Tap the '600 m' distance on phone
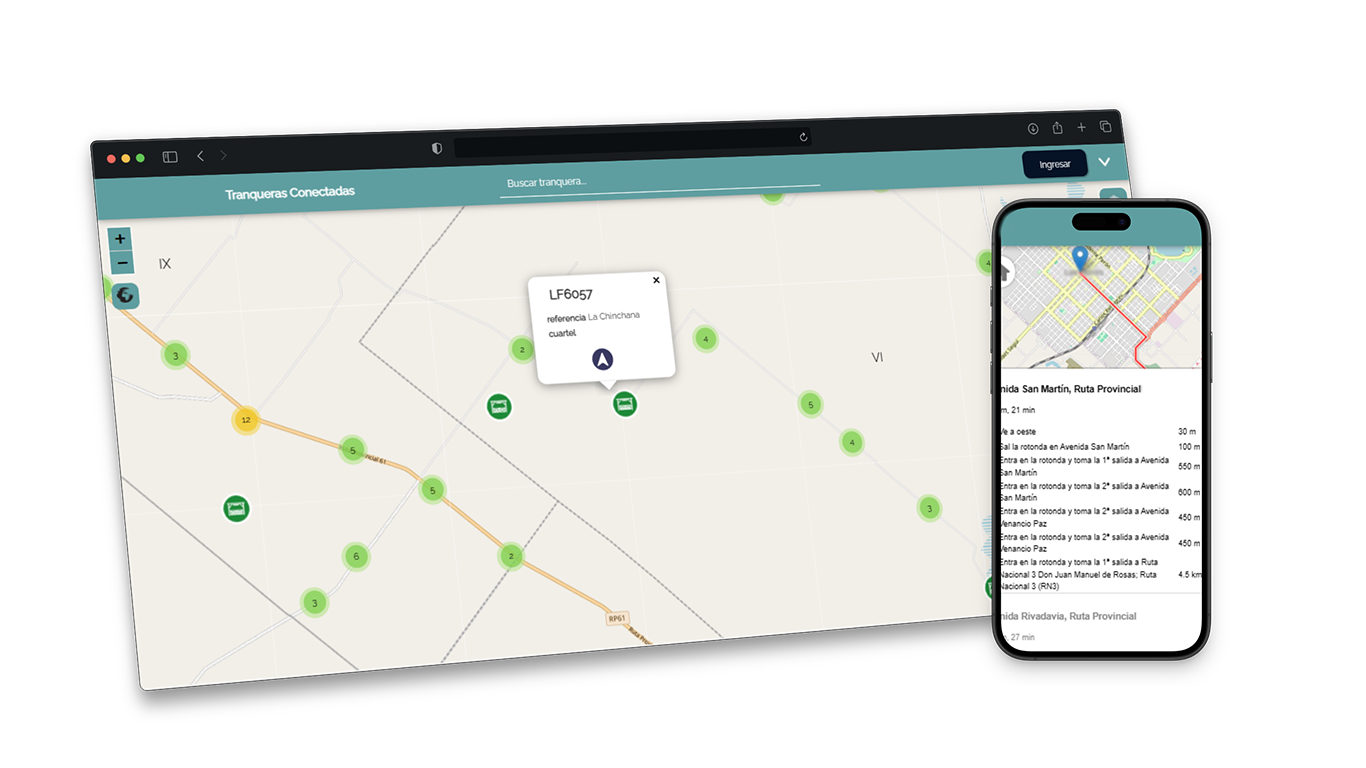This screenshot has width=1366, height=768. click(1189, 492)
